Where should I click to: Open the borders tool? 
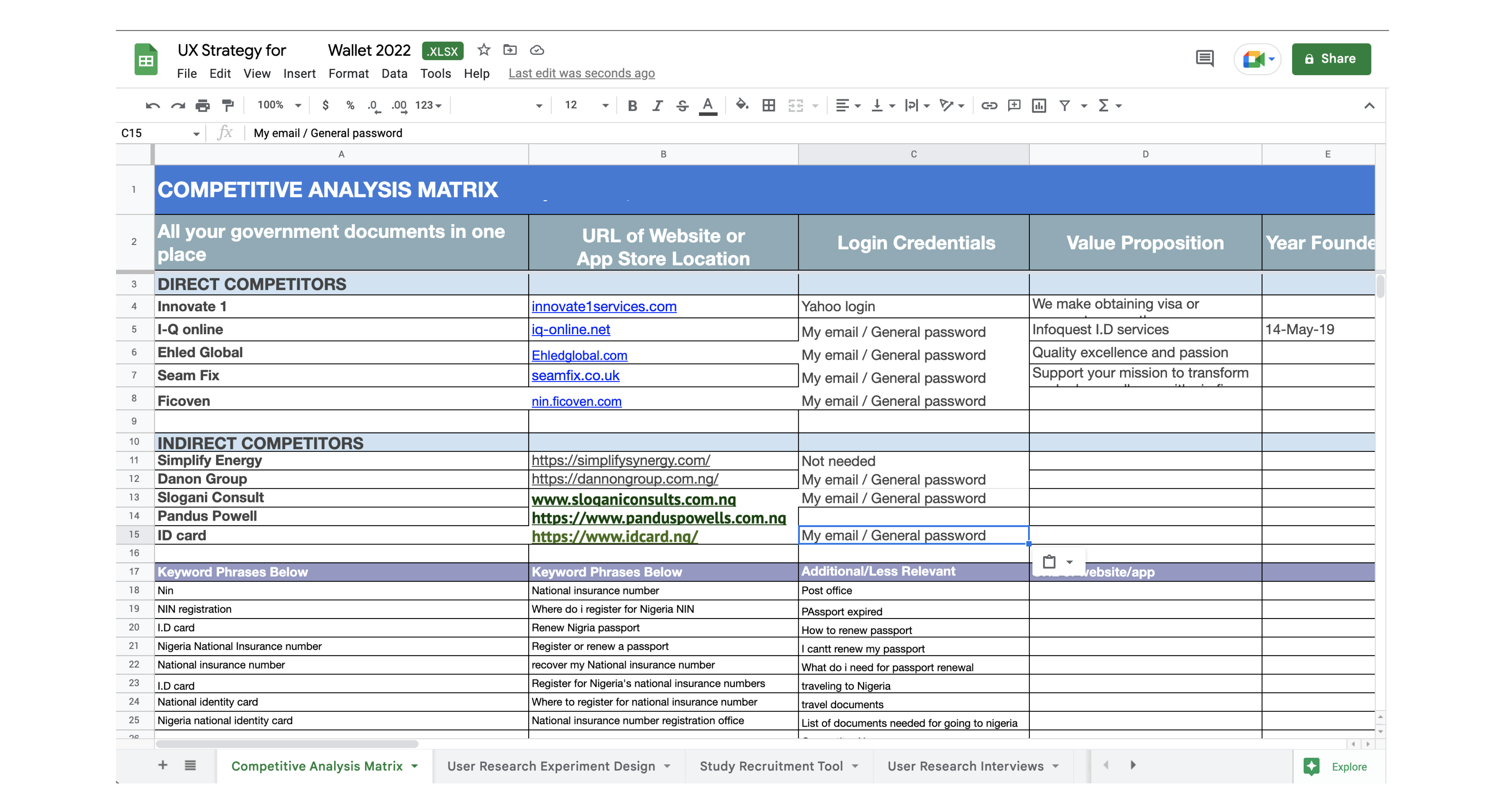(x=769, y=106)
